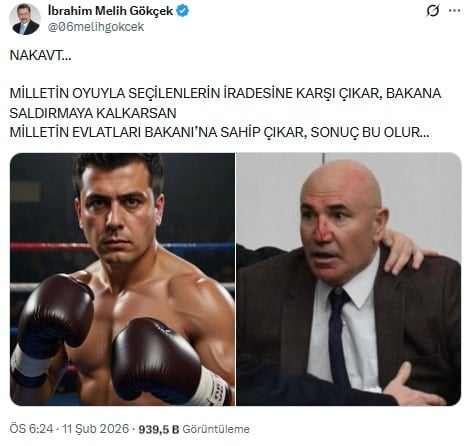471x446 pixels.
Task: Open the Grok icon beside the tweet
Action: point(433,11)
